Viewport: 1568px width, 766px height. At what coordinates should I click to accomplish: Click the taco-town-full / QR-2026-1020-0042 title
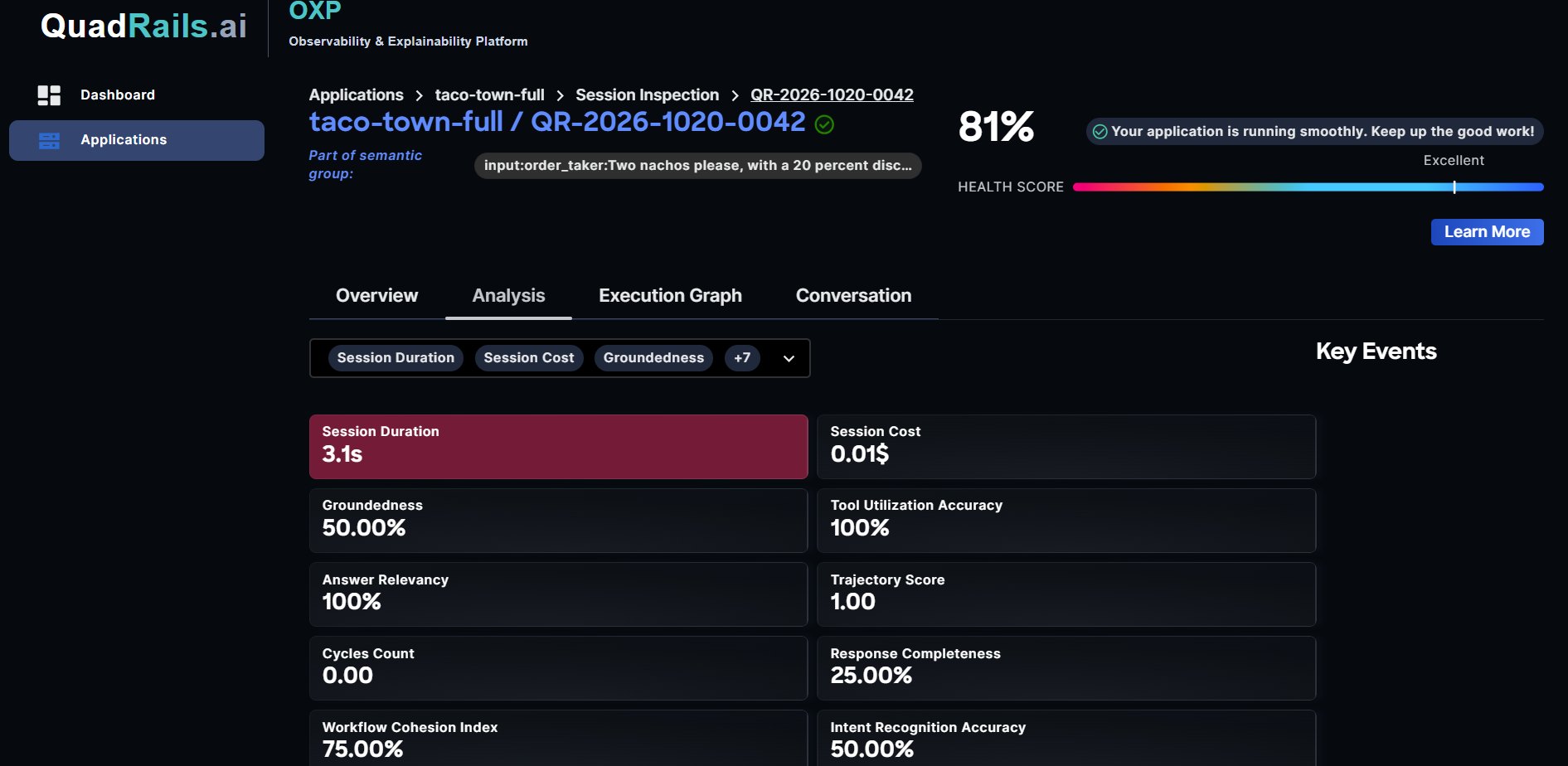(x=557, y=122)
